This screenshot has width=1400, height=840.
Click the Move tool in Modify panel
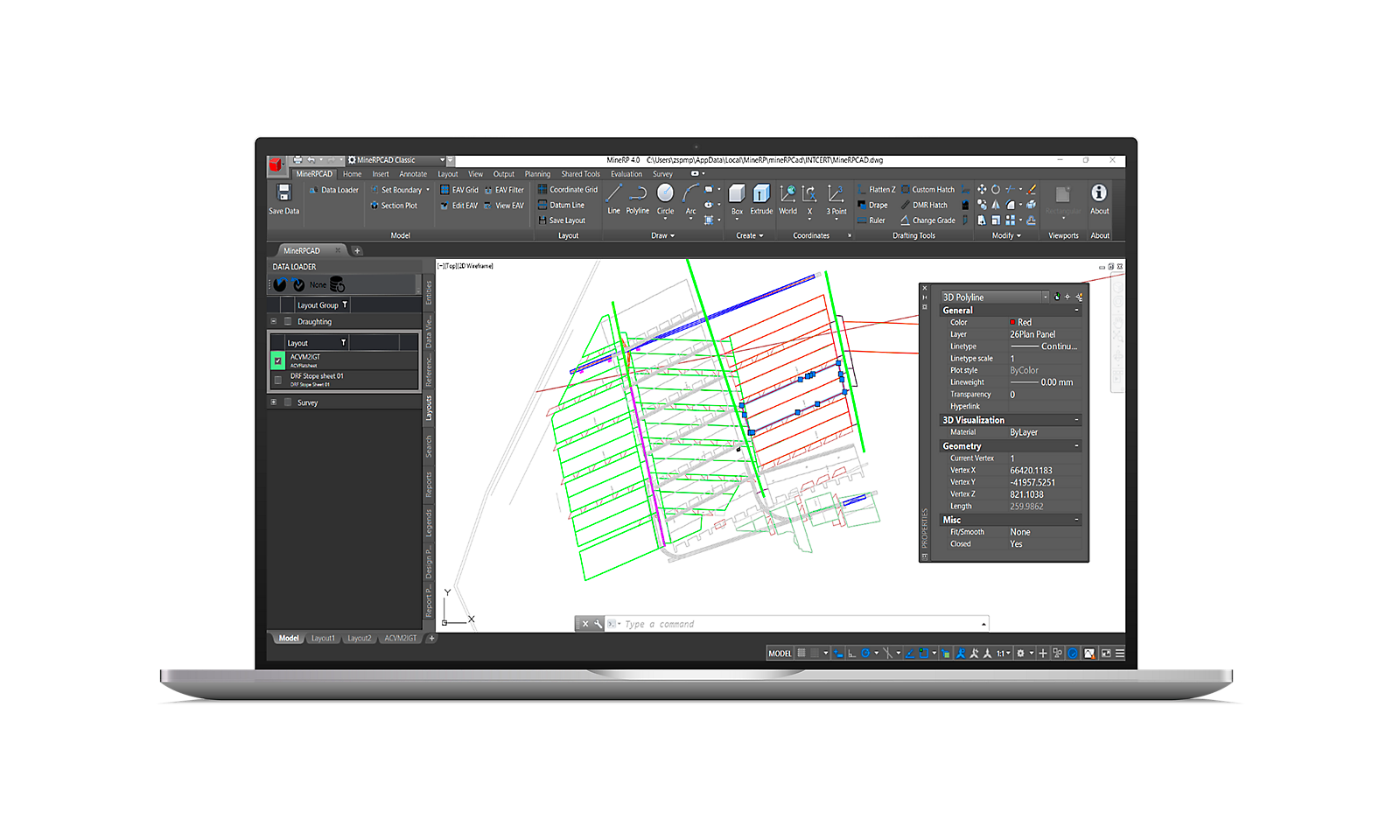click(x=982, y=189)
